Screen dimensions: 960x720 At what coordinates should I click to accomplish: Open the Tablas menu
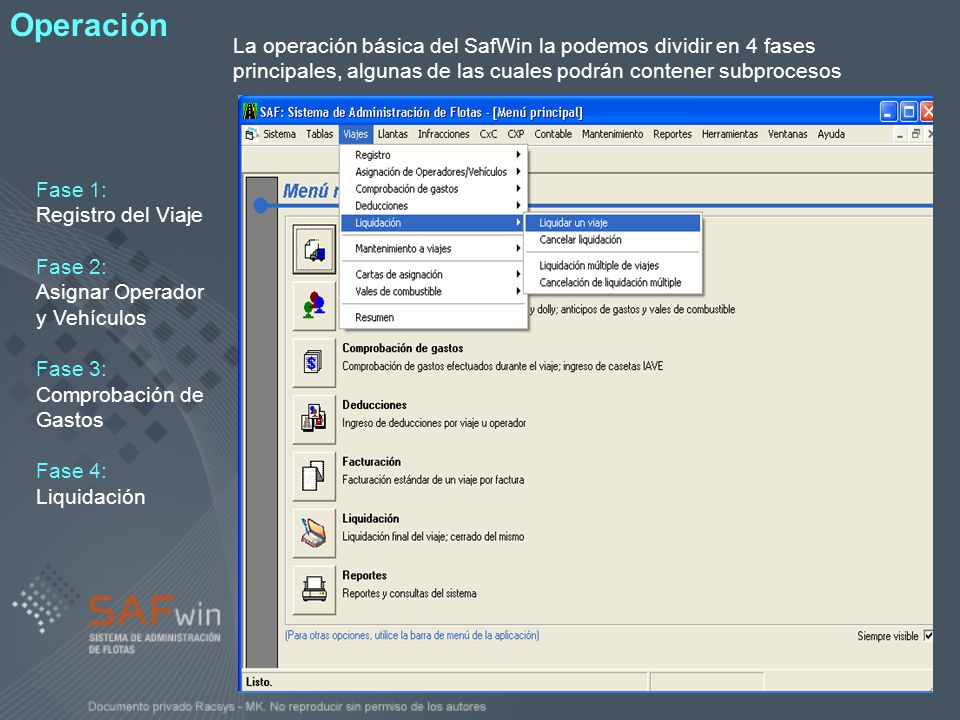pos(320,134)
